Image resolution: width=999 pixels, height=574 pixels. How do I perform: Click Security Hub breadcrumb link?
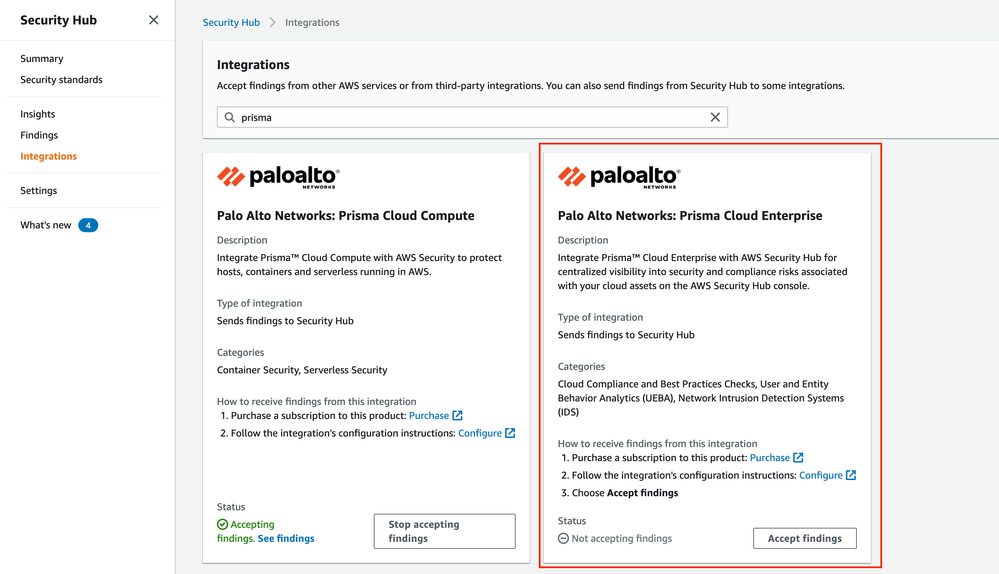point(231,22)
